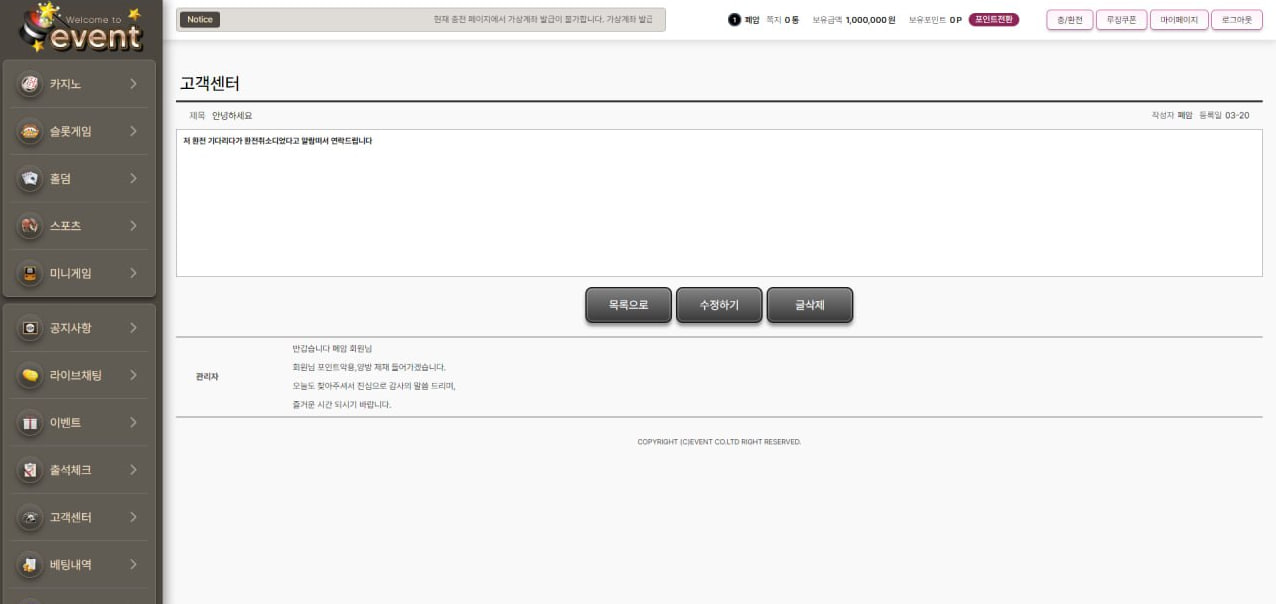Click the 이벤트 gift icon
1276x604 pixels.
point(30,423)
